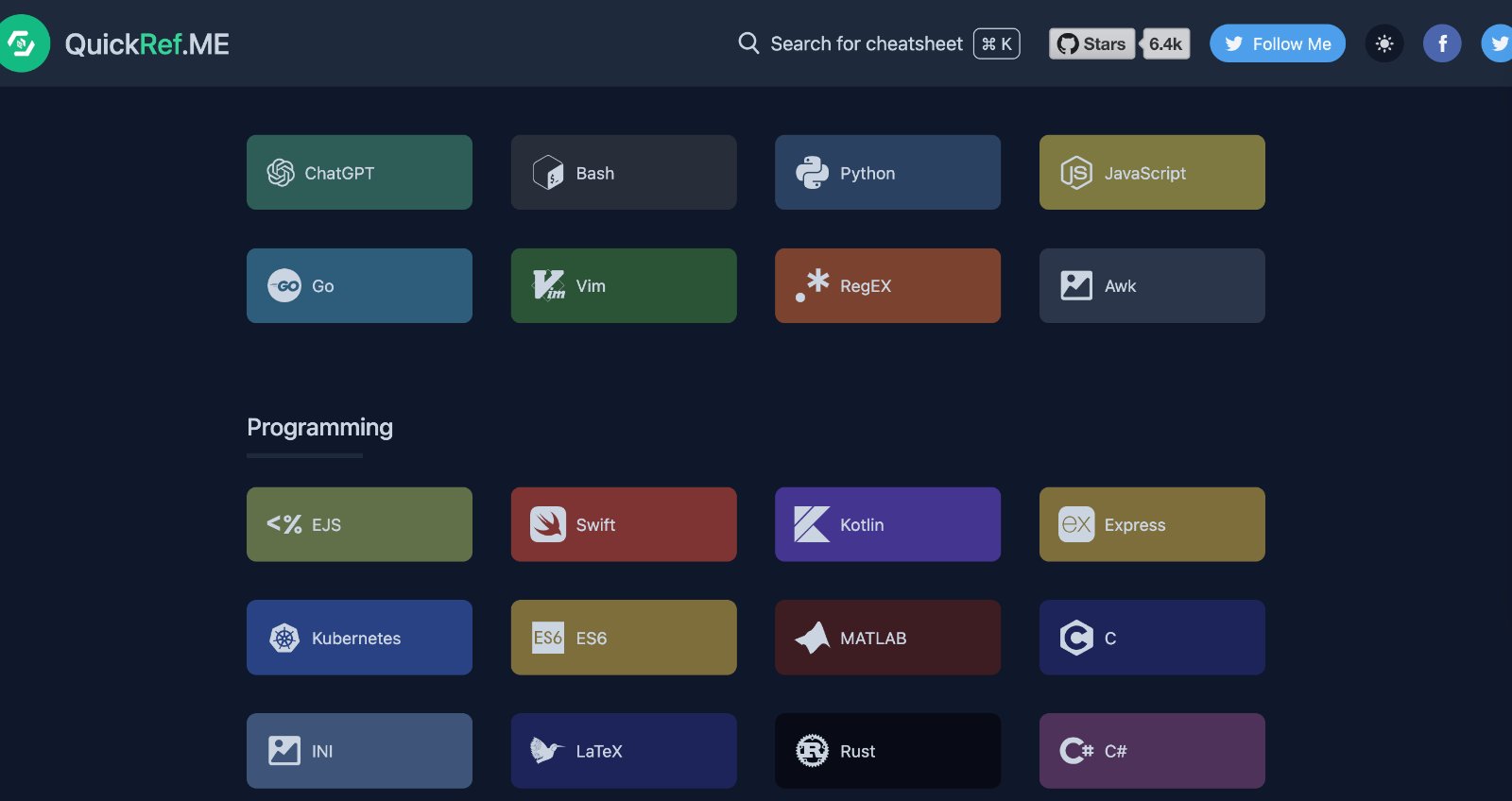Open the Awk cheatsheet card

pyautogui.click(x=1152, y=285)
